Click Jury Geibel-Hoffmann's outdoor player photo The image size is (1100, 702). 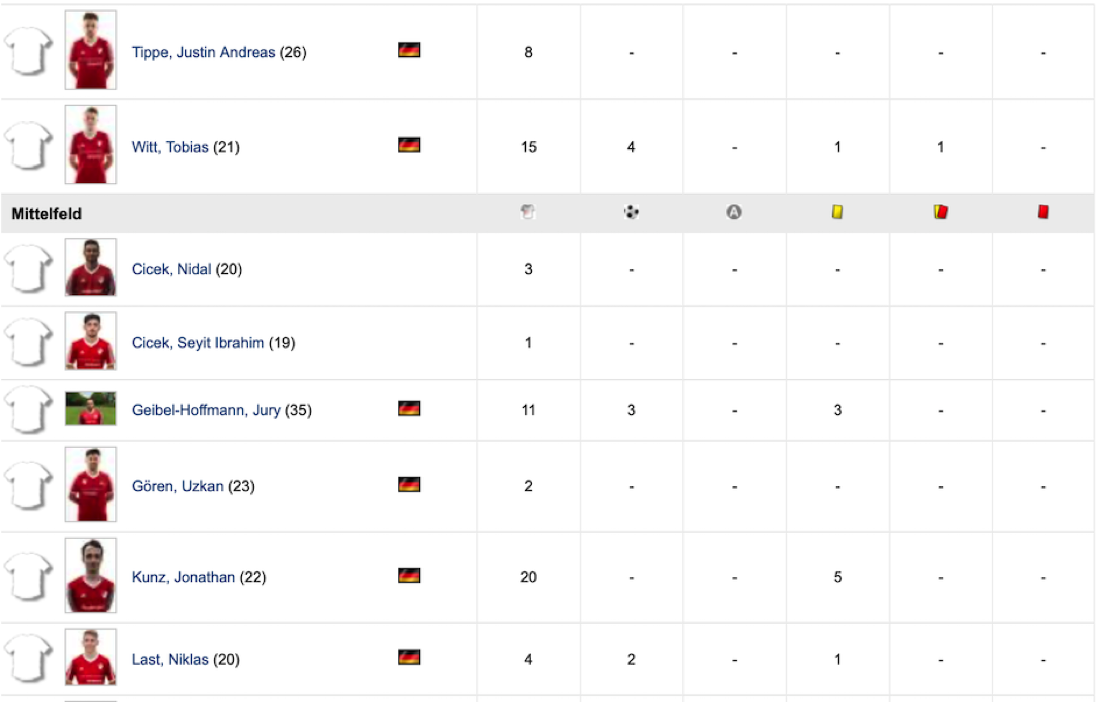(x=91, y=409)
